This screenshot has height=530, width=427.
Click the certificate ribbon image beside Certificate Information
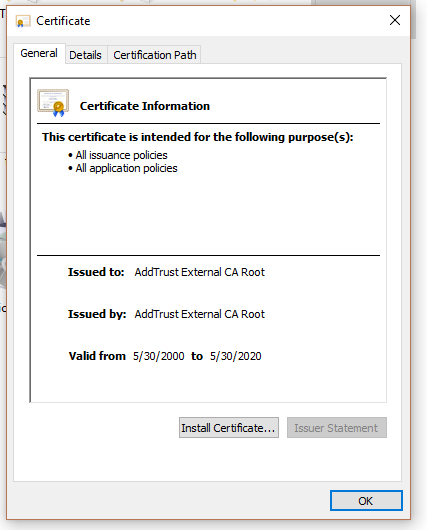[53, 103]
